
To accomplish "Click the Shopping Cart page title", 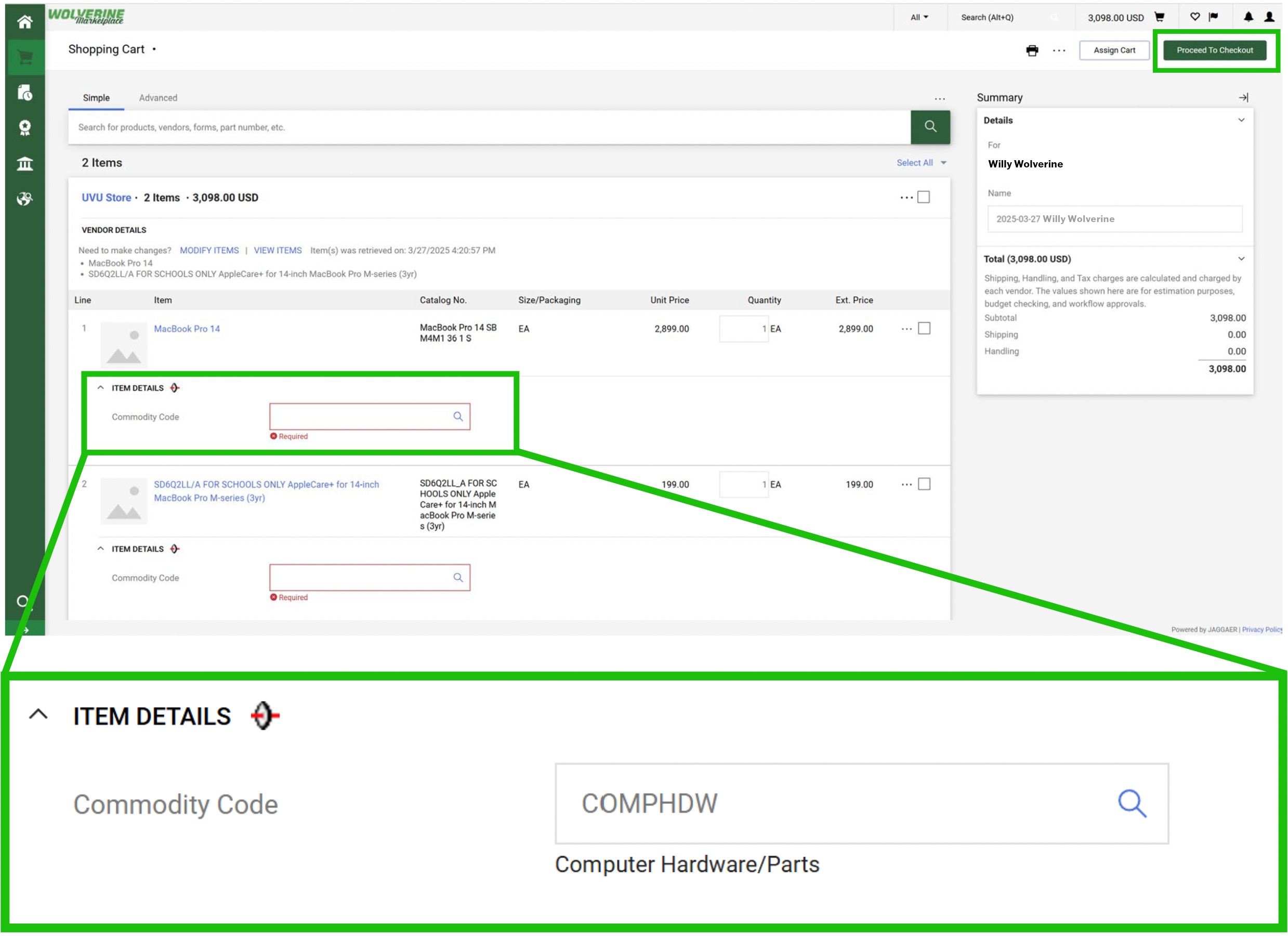I will 106,49.
